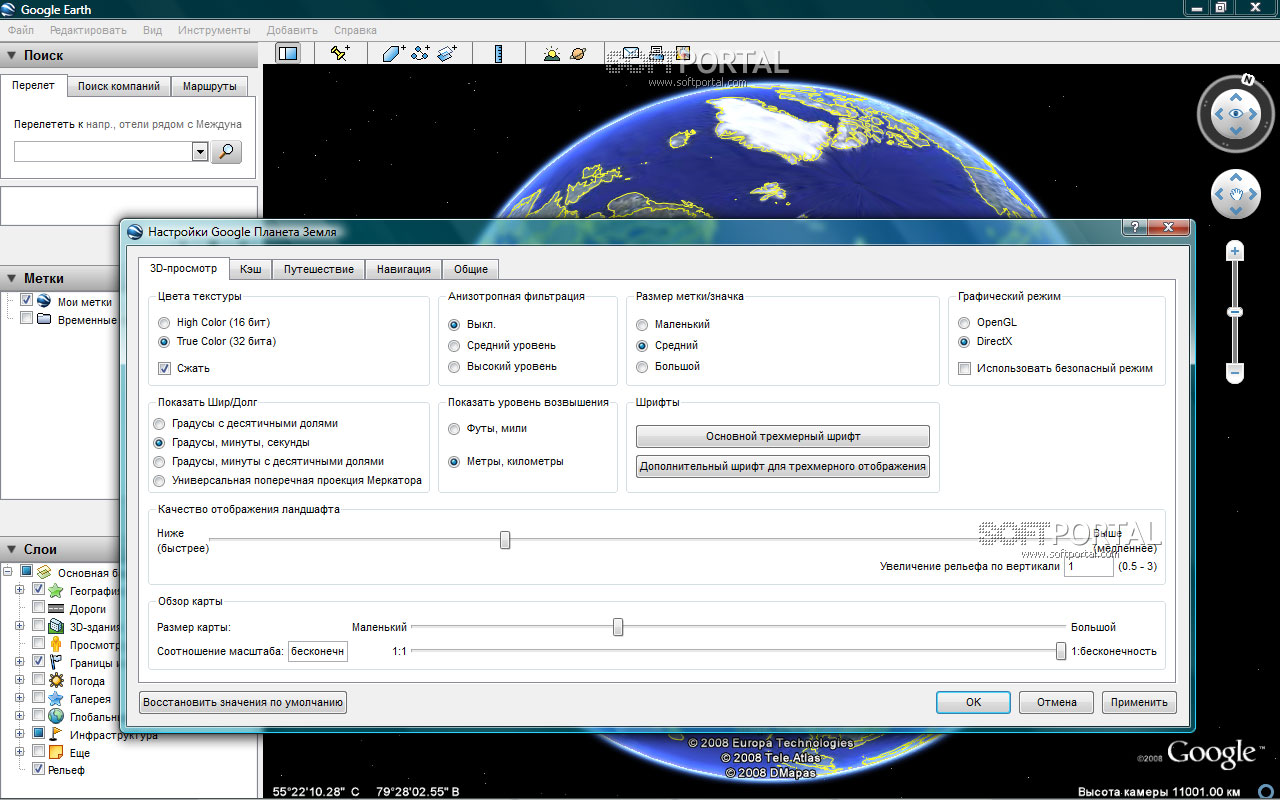Click the blue star icon beside Галерея
1280x800 pixels.
pos(56,698)
